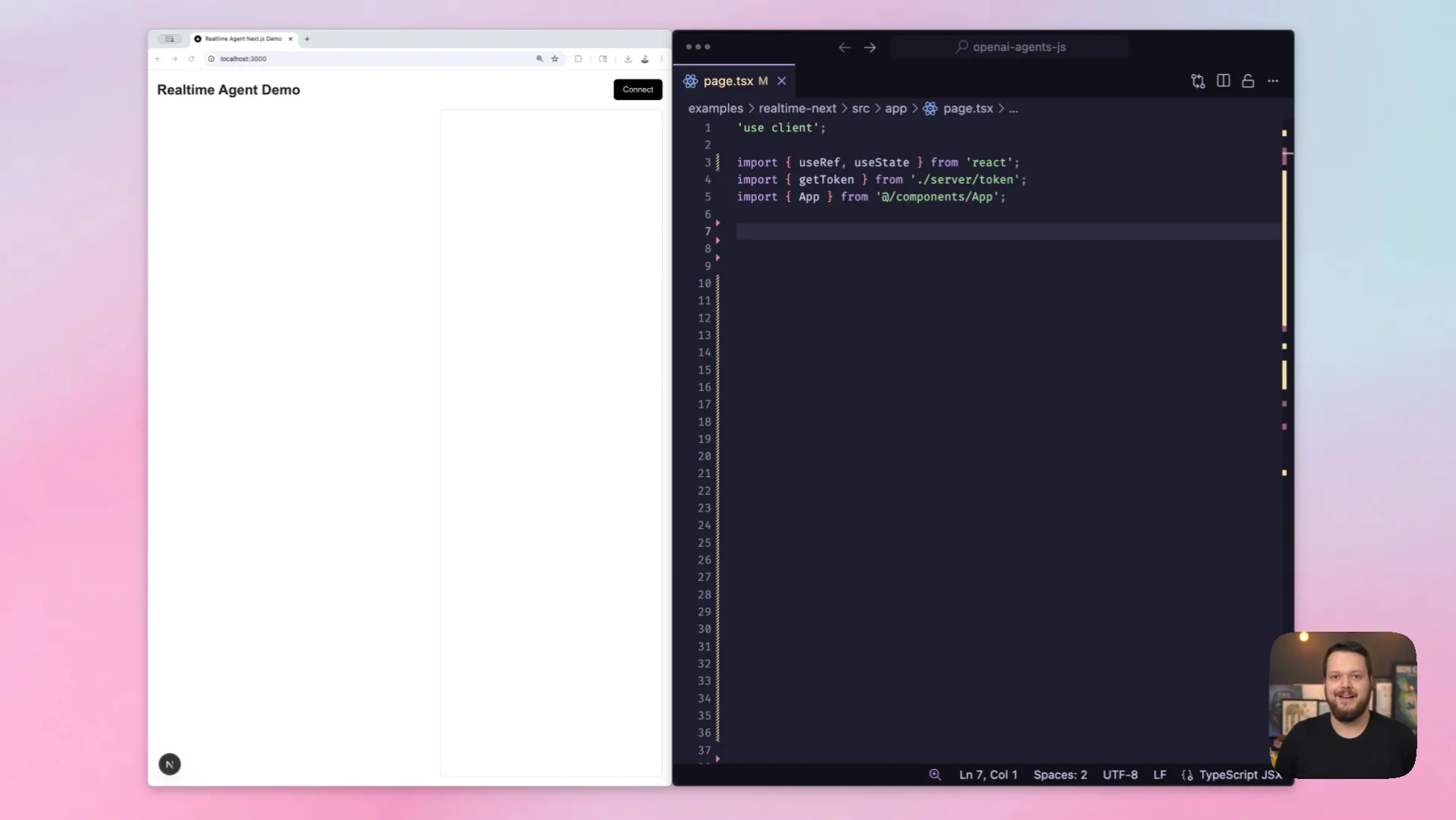Screen dimensions: 1456x820
Task: Open the app breadcrumb
Action: [x=896, y=109]
